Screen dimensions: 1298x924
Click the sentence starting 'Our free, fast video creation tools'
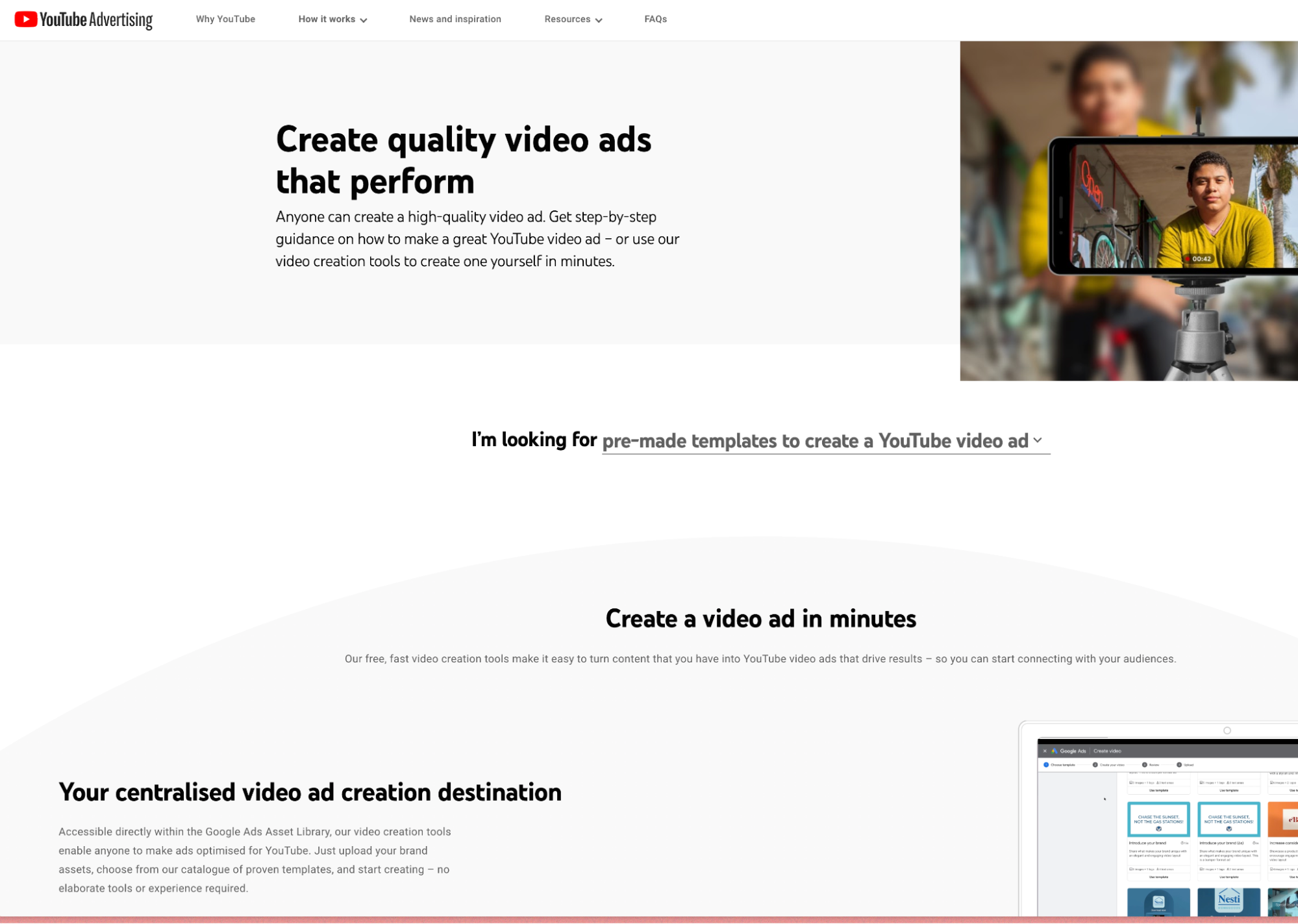pos(760,659)
